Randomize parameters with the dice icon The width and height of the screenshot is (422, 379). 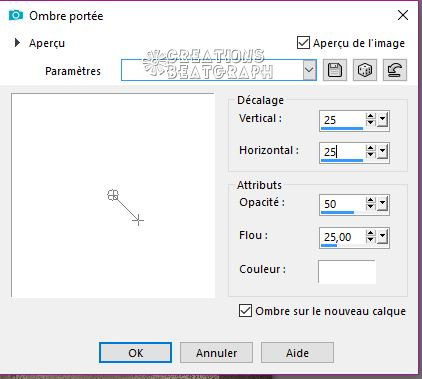point(365,70)
